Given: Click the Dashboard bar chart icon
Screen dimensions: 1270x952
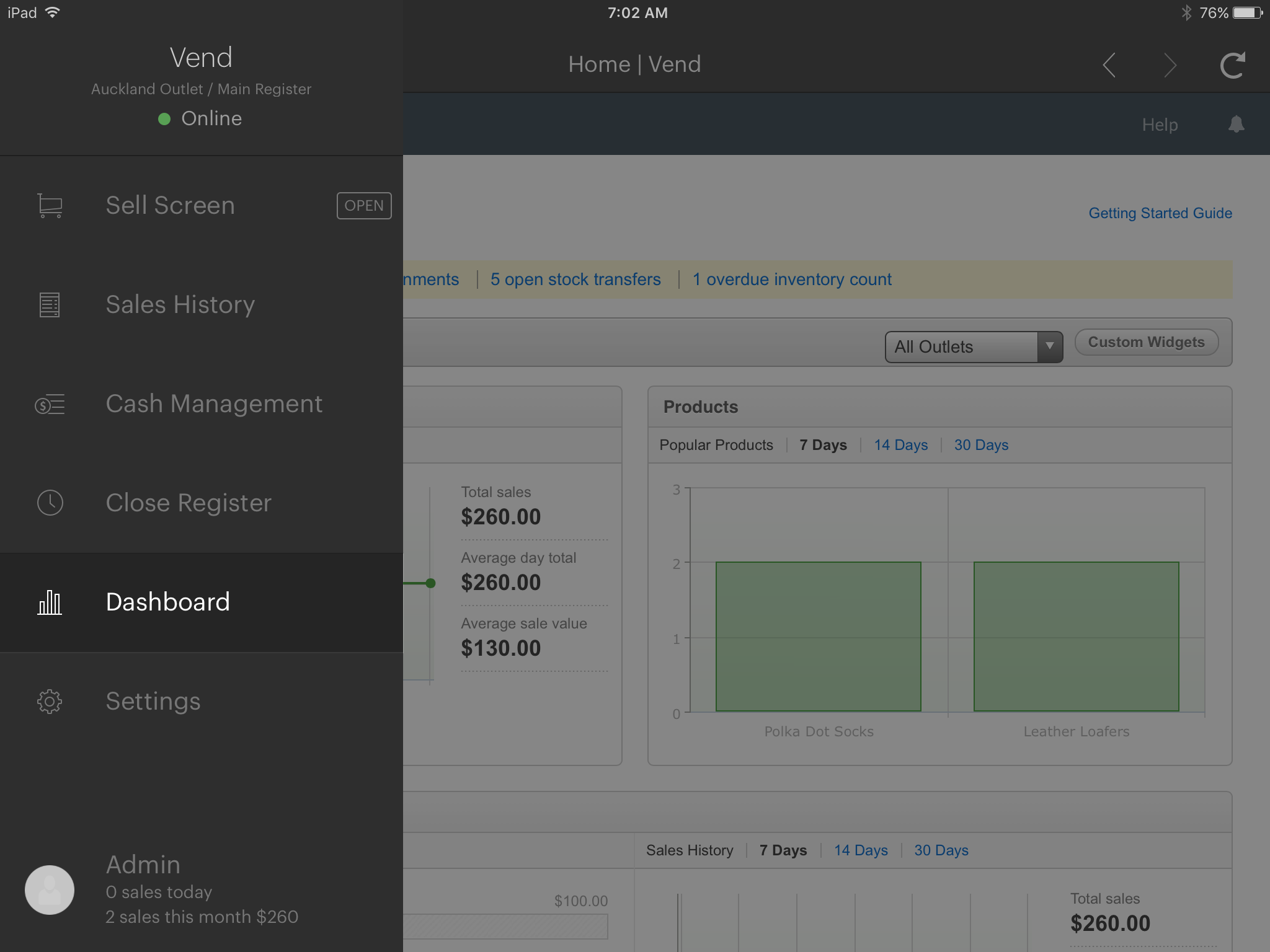Looking at the screenshot, I should (50, 602).
